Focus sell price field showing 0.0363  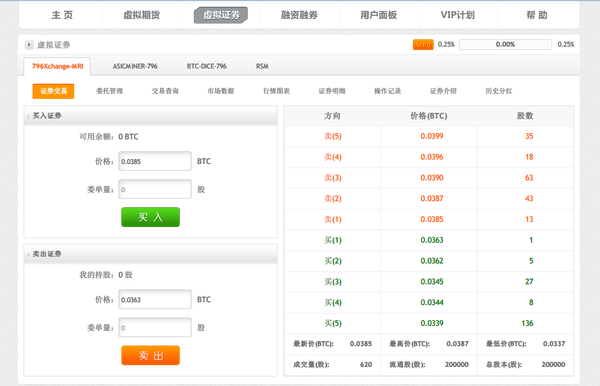point(155,300)
